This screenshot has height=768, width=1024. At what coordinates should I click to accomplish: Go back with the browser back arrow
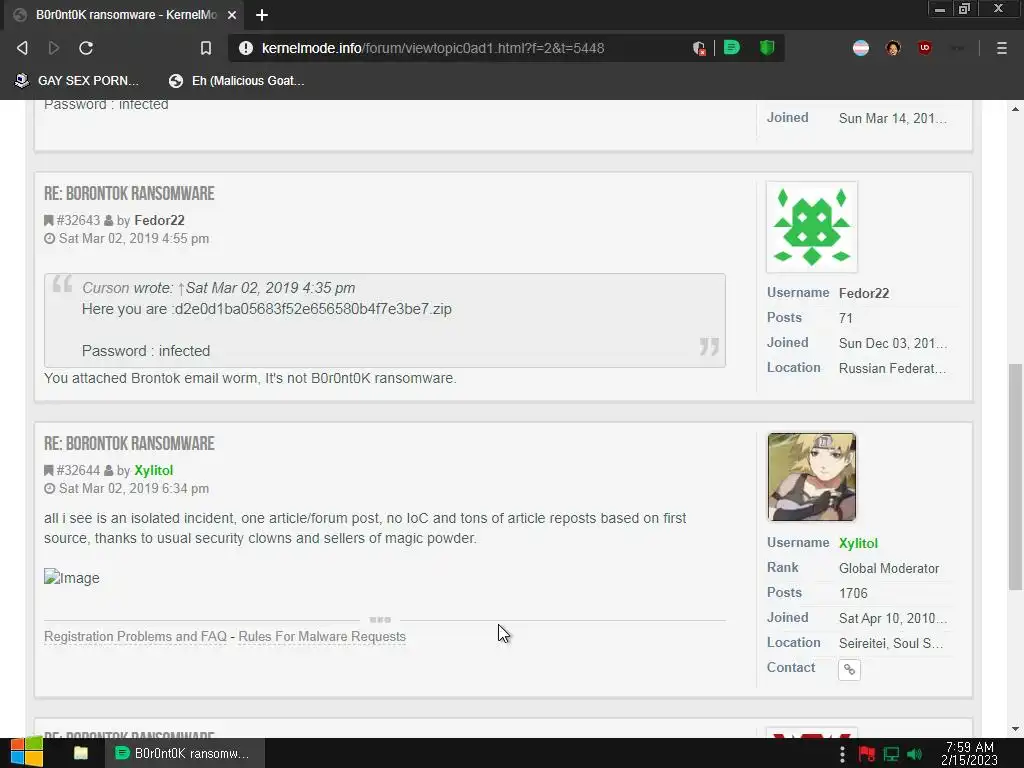click(22, 48)
